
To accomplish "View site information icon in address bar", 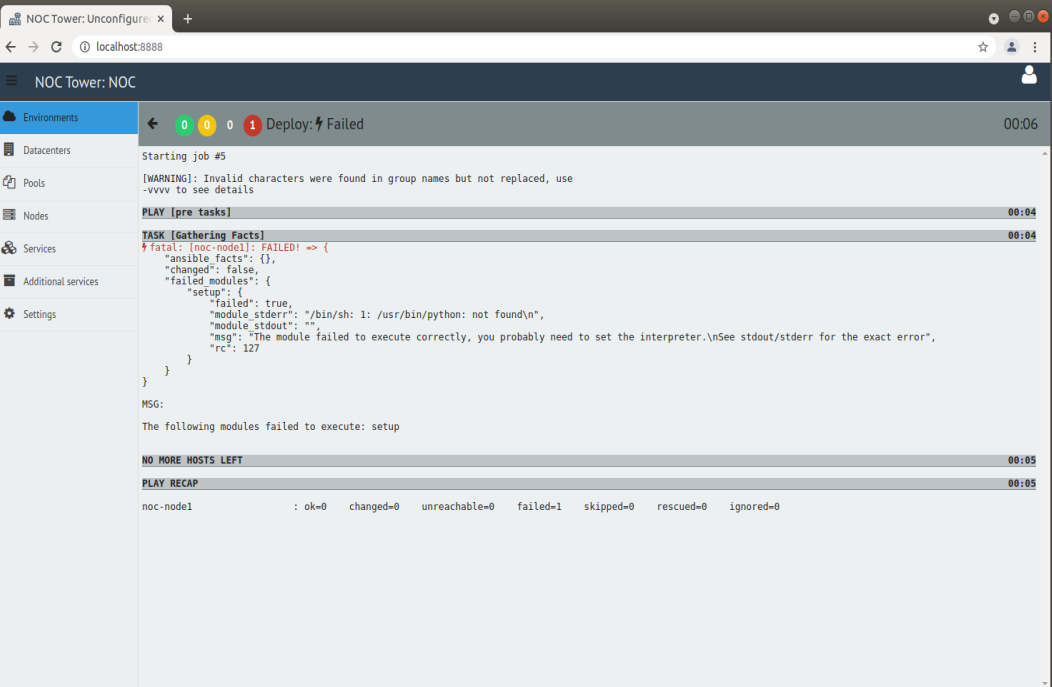I will (85, 46).
